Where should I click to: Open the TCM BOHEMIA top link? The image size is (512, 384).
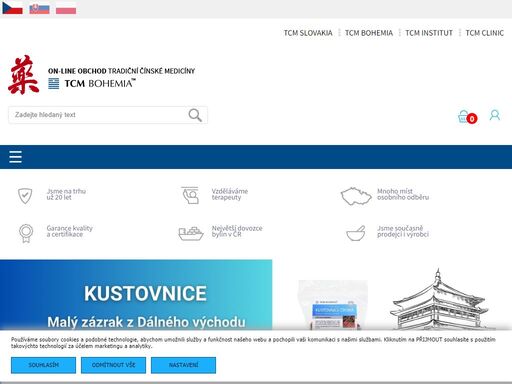pyautogui.click(x=369, y=33)
